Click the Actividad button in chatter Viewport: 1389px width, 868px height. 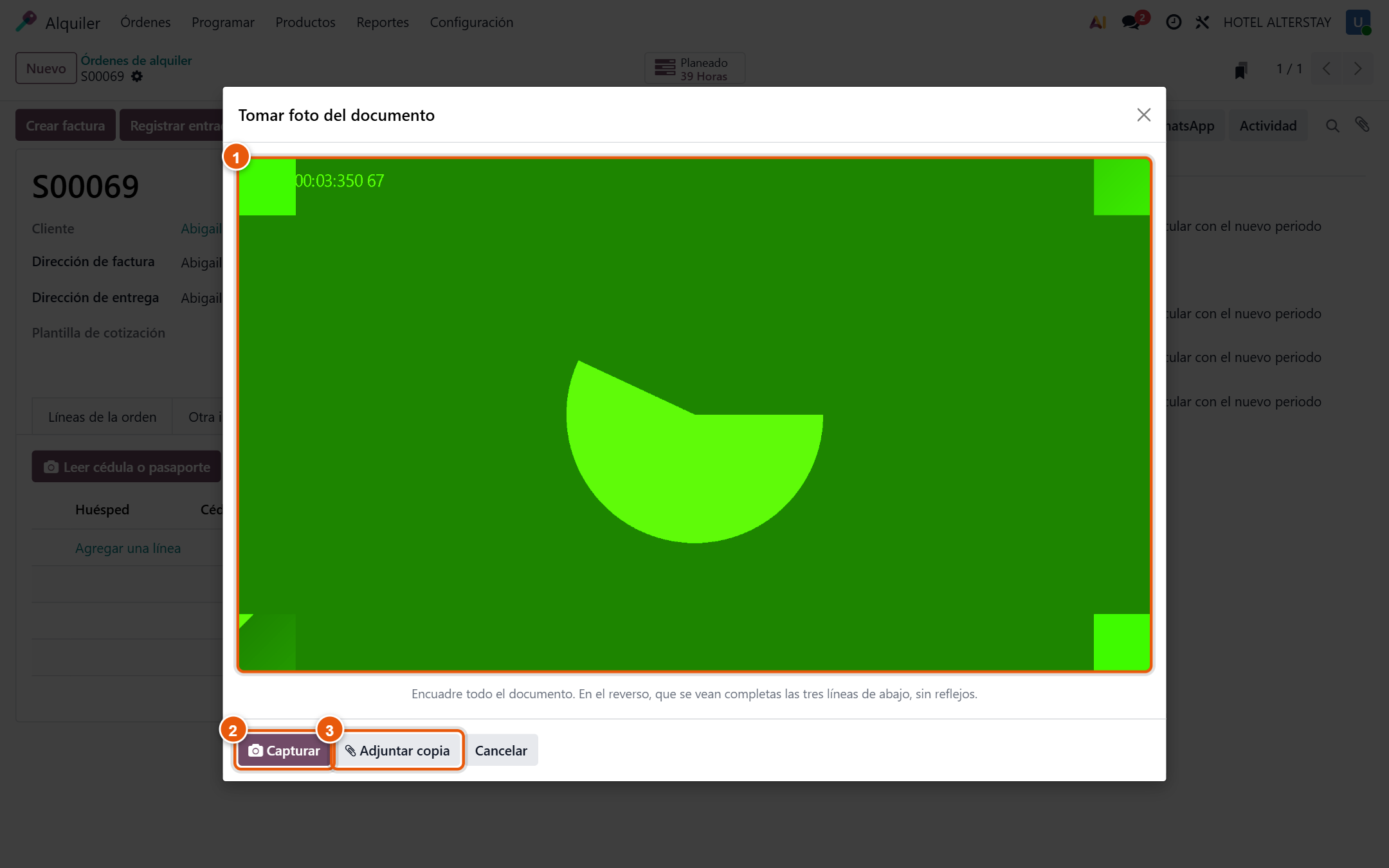(x=1268, y=125)
